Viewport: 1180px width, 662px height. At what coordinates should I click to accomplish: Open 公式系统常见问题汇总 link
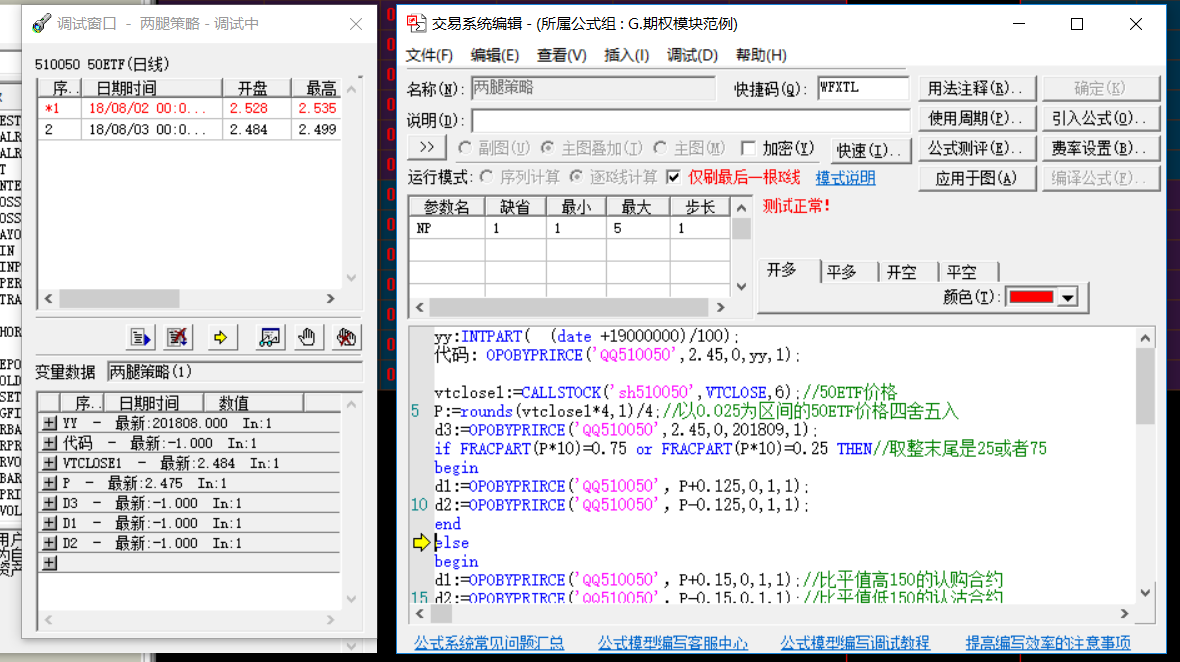click(x=488, y=643)
